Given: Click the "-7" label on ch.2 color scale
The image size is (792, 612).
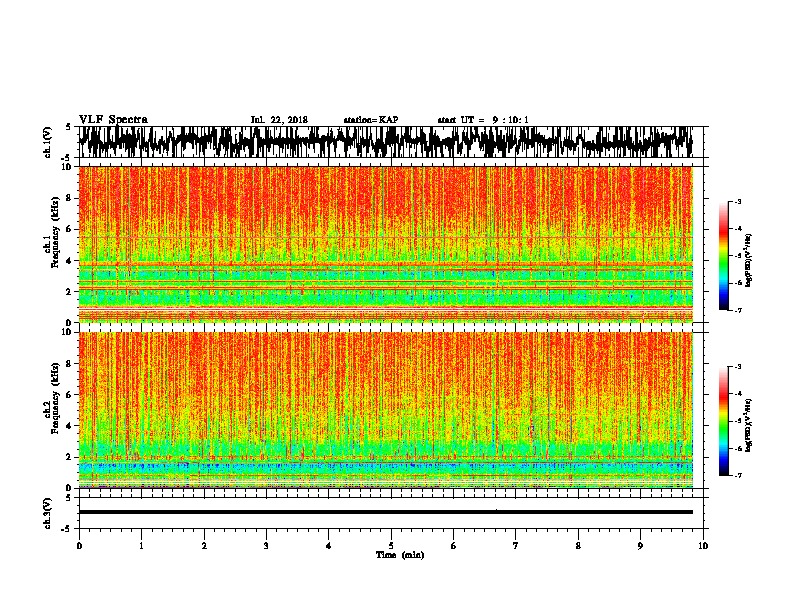Looking at the screenshot, I should pos(737,475).
